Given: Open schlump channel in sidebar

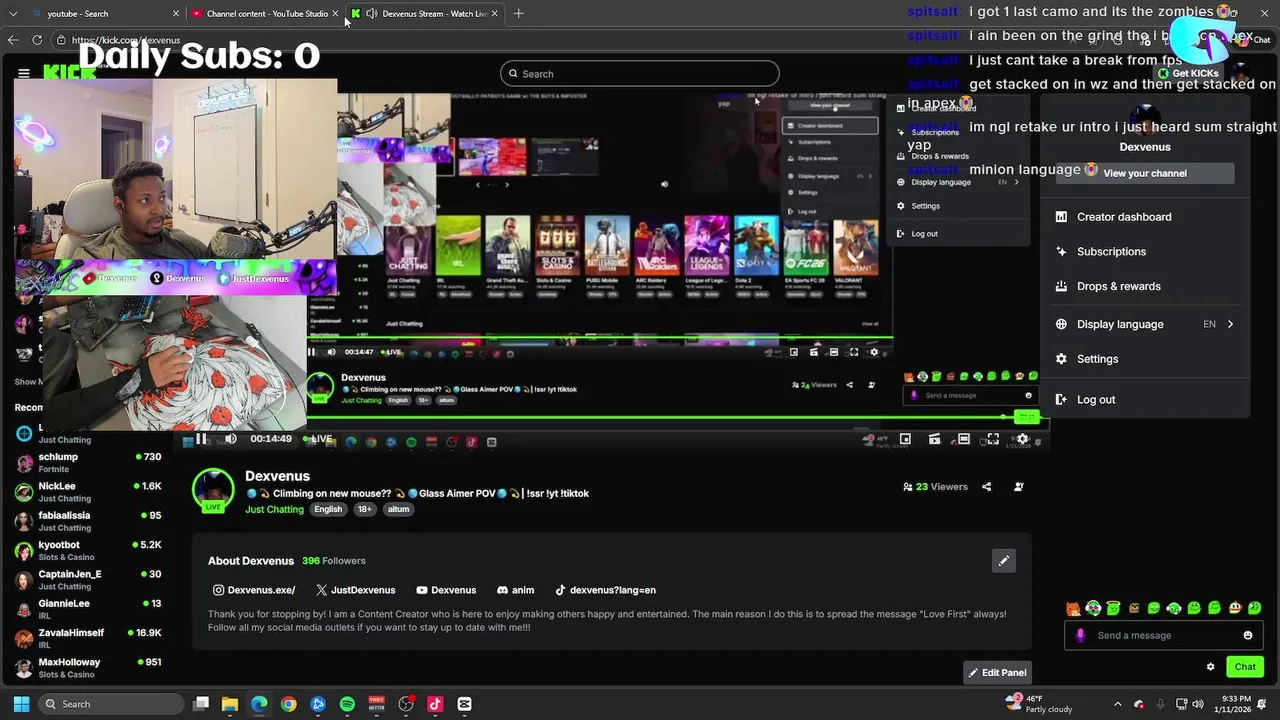Looking at the screenshot, I should click(88, 463).
